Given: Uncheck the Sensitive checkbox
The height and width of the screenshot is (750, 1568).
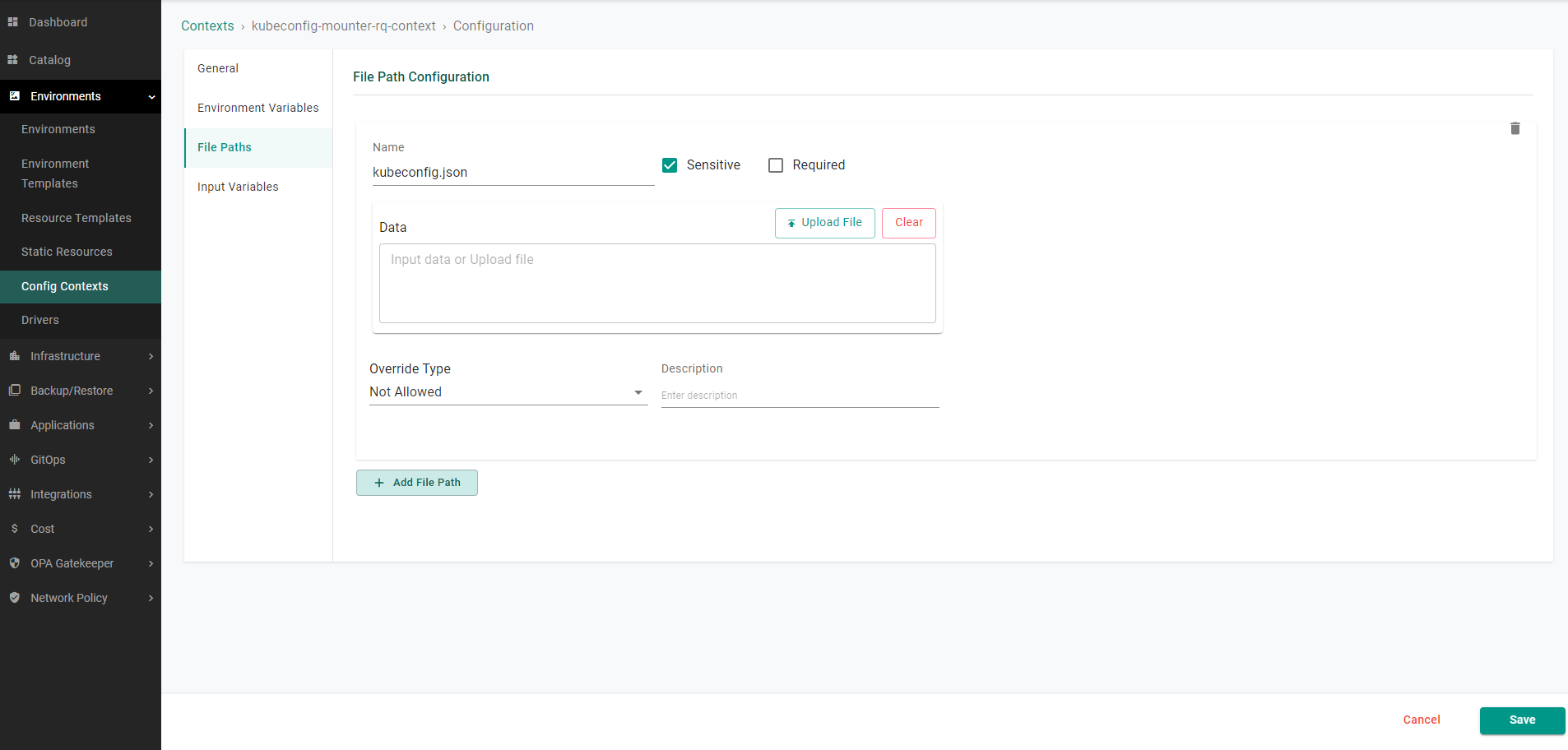Looking at the screenshot, I should pyautogui.click(x=670, y=165).
